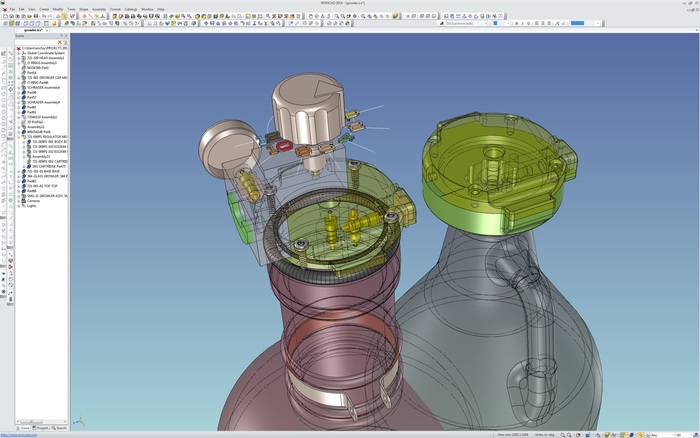This screenshot has height=438, width=700.
Task: Select the 393 CARTRIDGE Part75 tree row
Action: [x=46, y=167]
